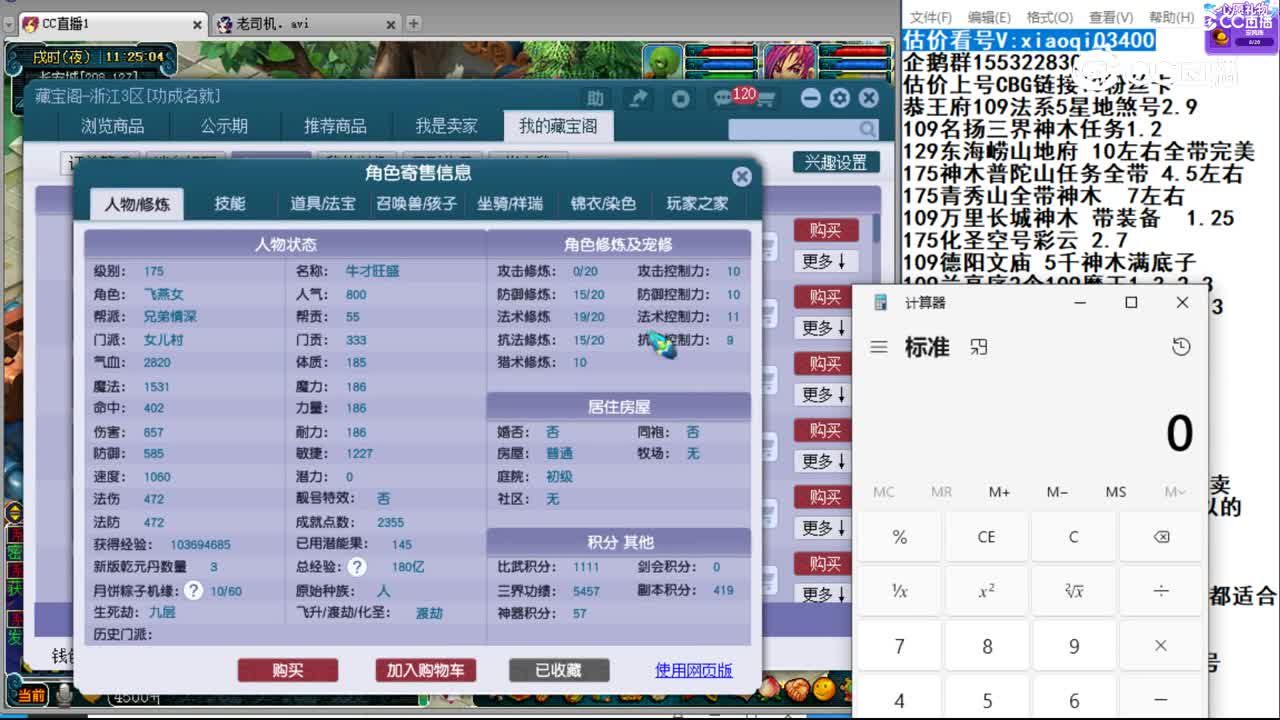Click the 藏宝阁 search input field
The height and width of the screenshot is (720, 1280).
[x=793, y=129]
